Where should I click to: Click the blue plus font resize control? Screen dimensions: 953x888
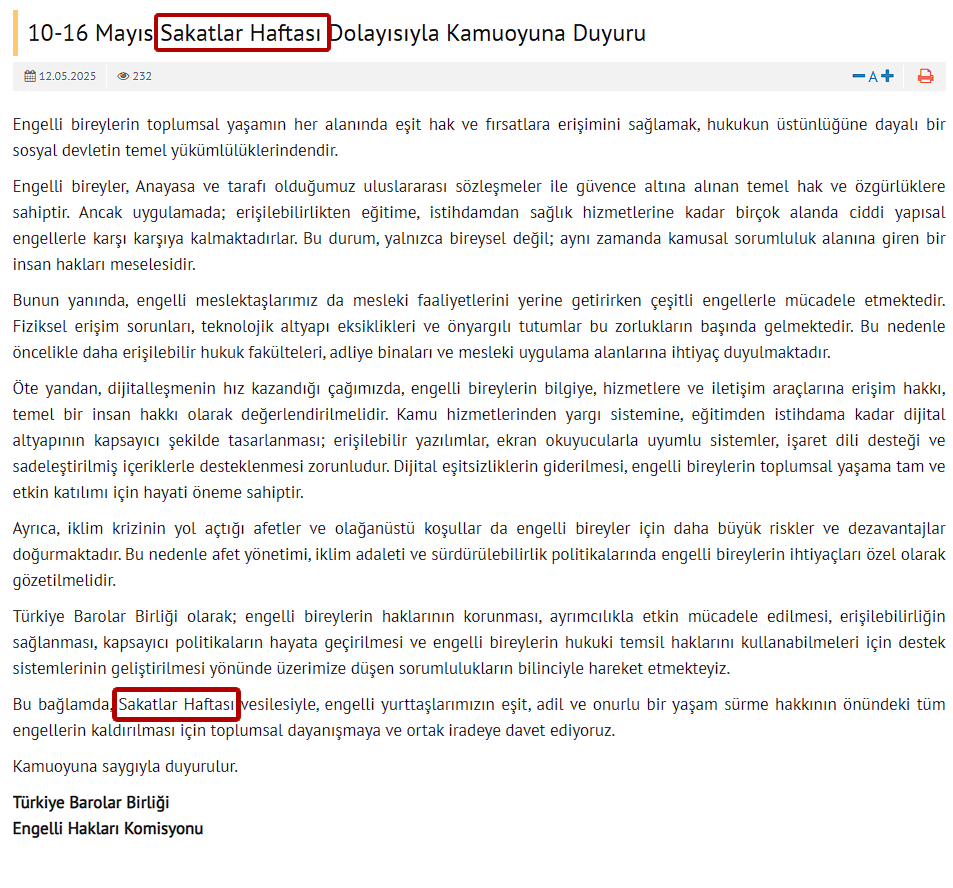[x=887, y=75]
